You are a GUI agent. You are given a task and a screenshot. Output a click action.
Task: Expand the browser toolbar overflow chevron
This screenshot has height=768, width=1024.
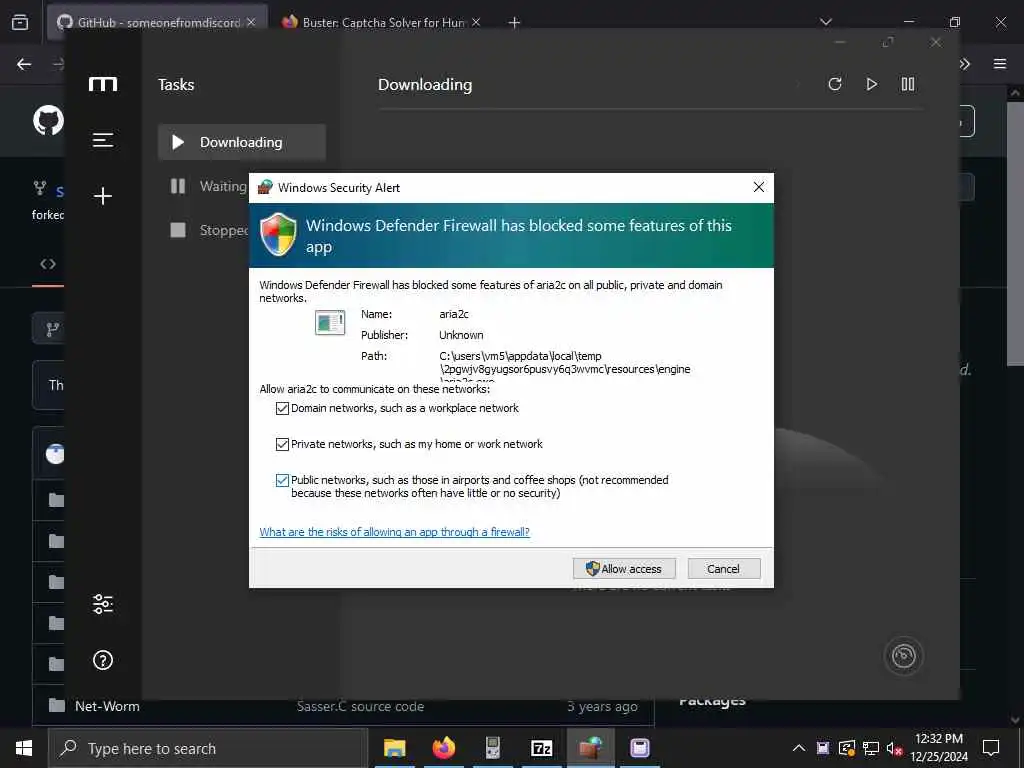tap(965, 64)
